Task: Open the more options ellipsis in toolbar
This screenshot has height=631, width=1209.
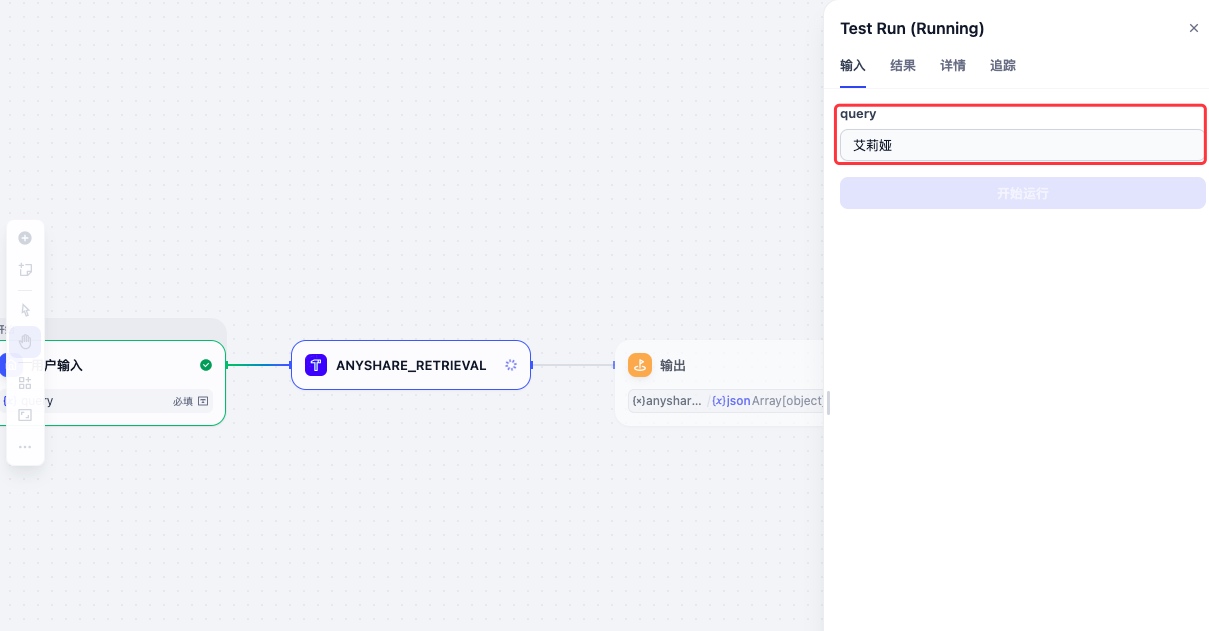Action: tap(26, 447)
